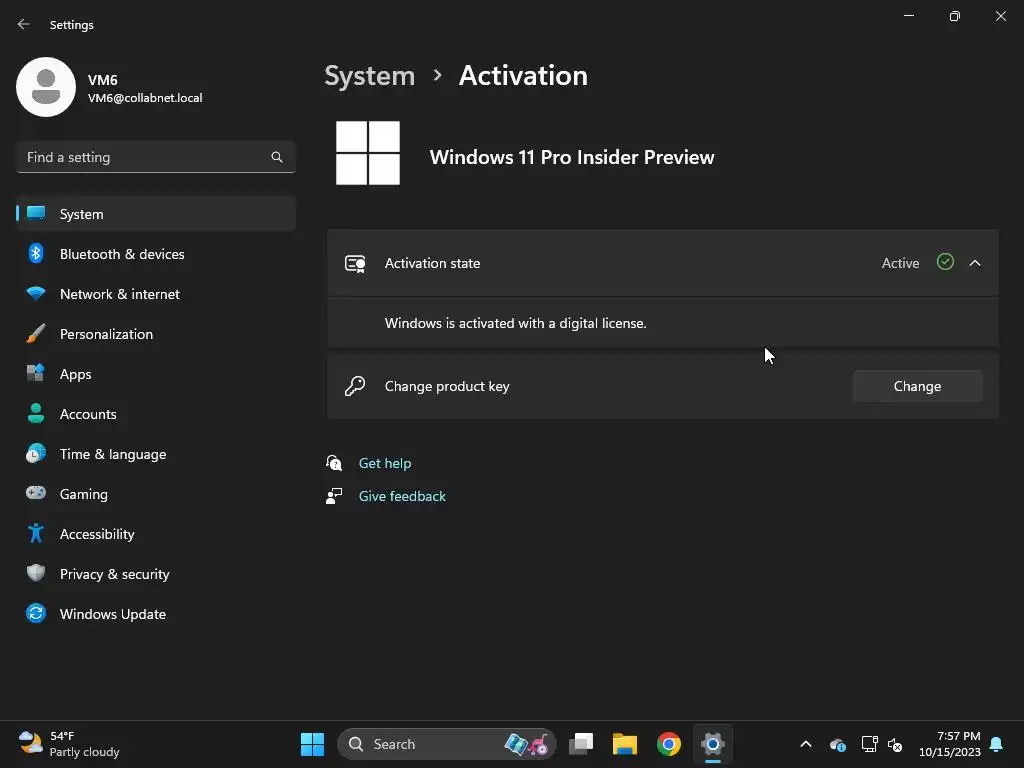Click the magnifier icon in Find a setting
The height and width of the screenshot is (768, 1024).
pos(277,157)
